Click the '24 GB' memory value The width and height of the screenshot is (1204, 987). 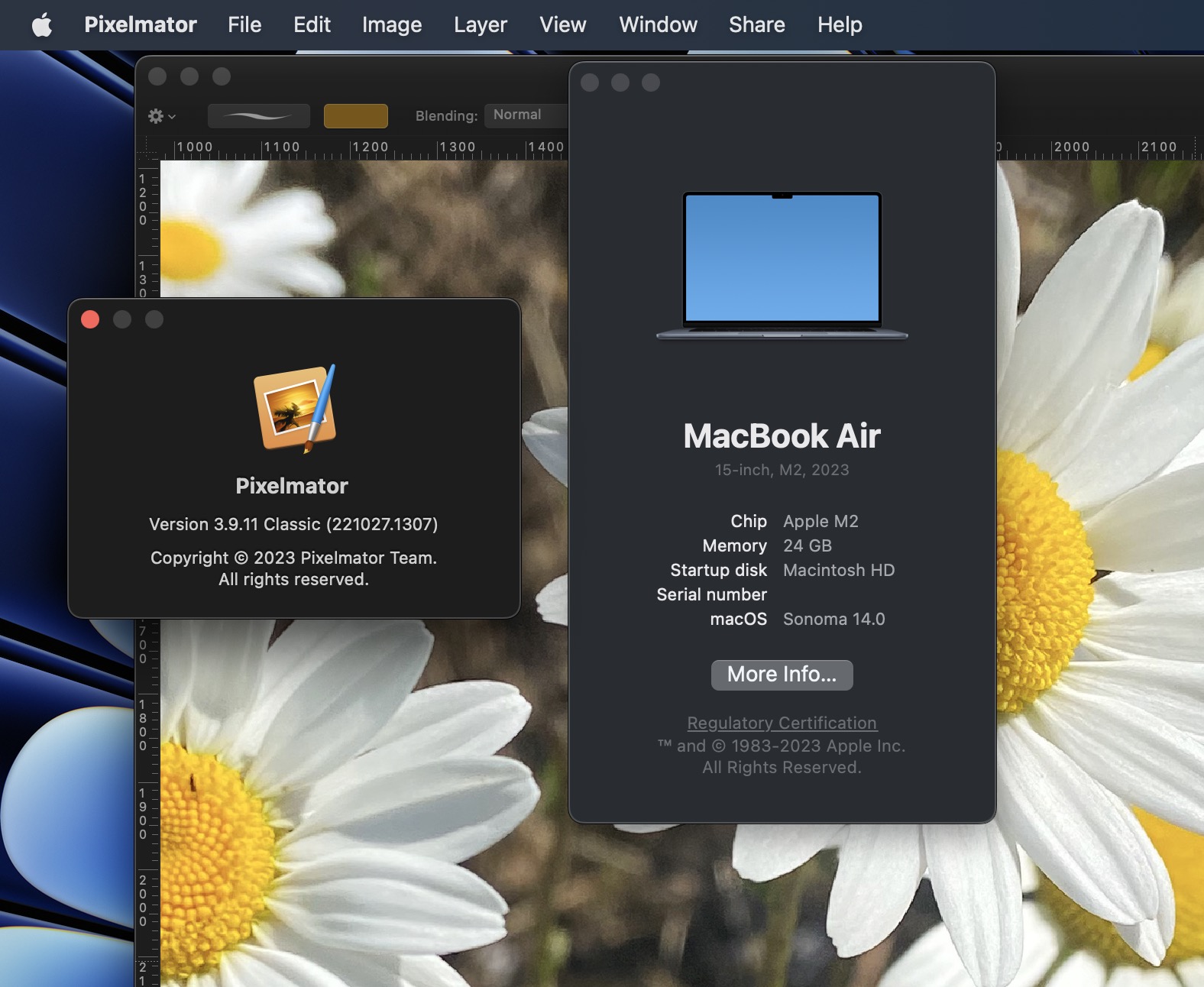[x=808, y=545]
